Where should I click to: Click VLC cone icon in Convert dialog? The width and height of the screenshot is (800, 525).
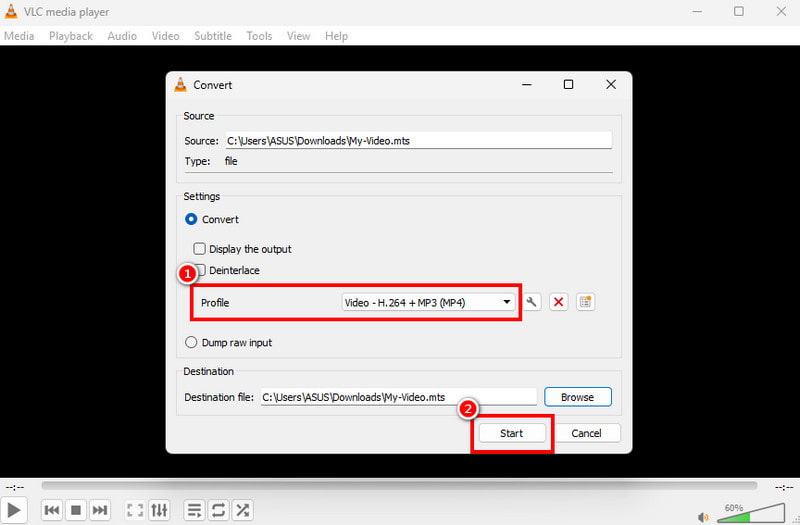(181, 85)
